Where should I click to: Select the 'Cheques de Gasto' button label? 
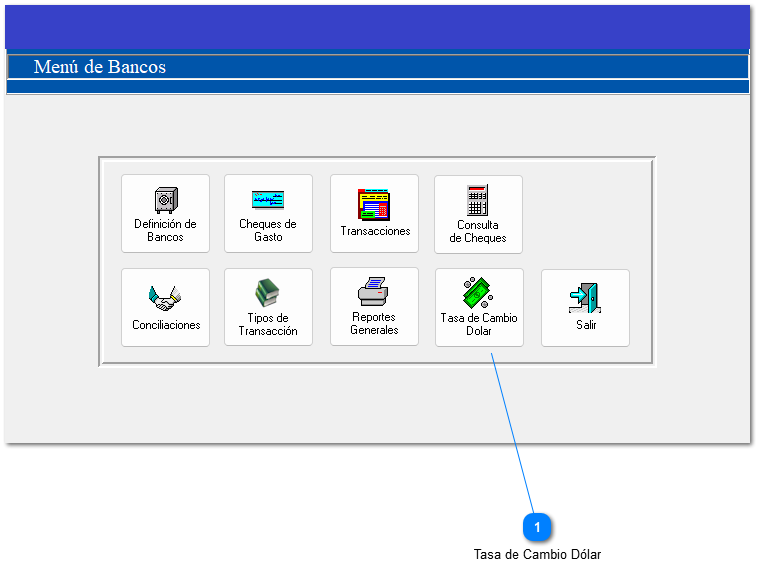268,231
